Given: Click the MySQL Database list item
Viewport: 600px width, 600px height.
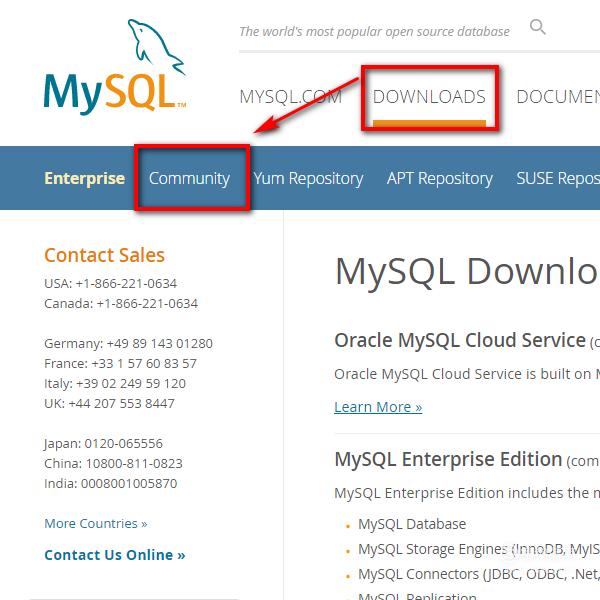Looking at the screenshot, I should [412, 524].
